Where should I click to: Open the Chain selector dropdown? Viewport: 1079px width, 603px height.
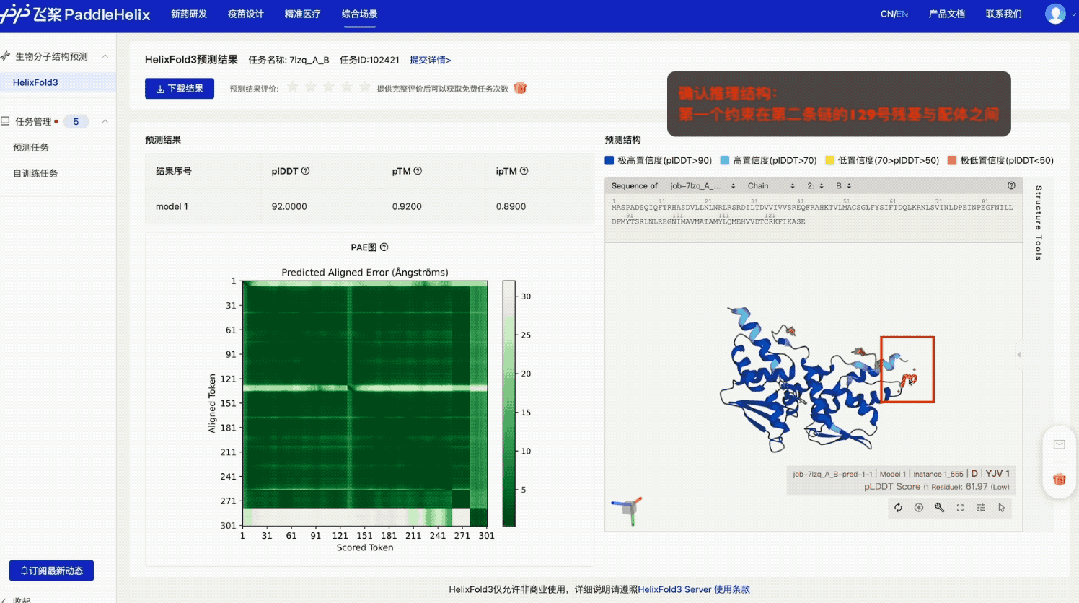(x=790, y=185)
